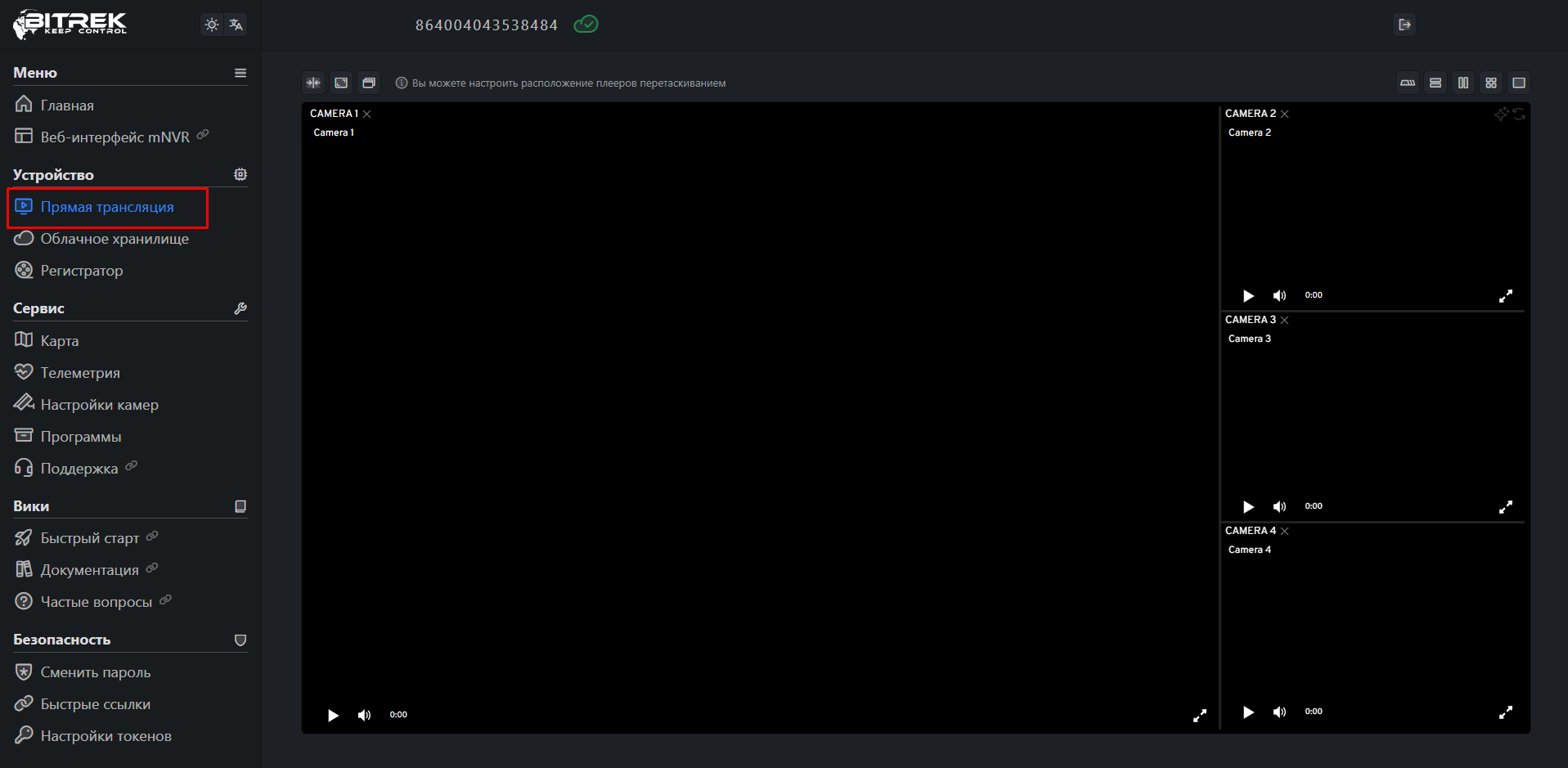Image resolution: width=1568 pixels, height=768 pixels.
Task: Click the Camera 4 overlay caption
Action: pyautogui.click(x=1249, y=550)
